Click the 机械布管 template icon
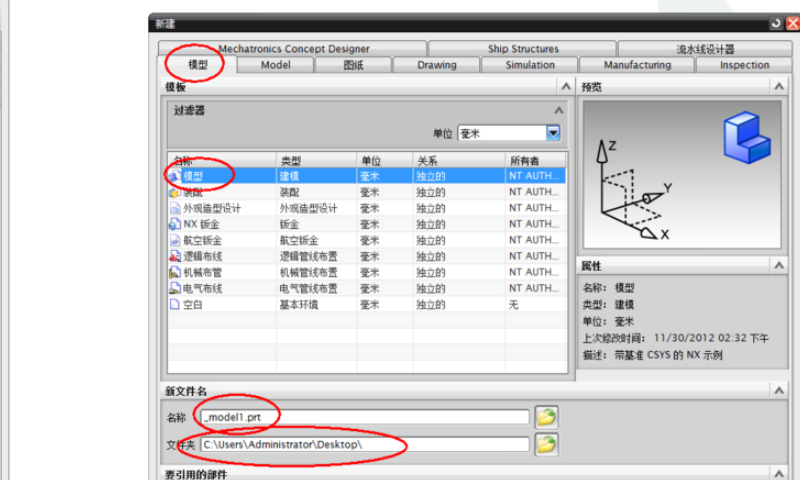 (x=174, y=272)
